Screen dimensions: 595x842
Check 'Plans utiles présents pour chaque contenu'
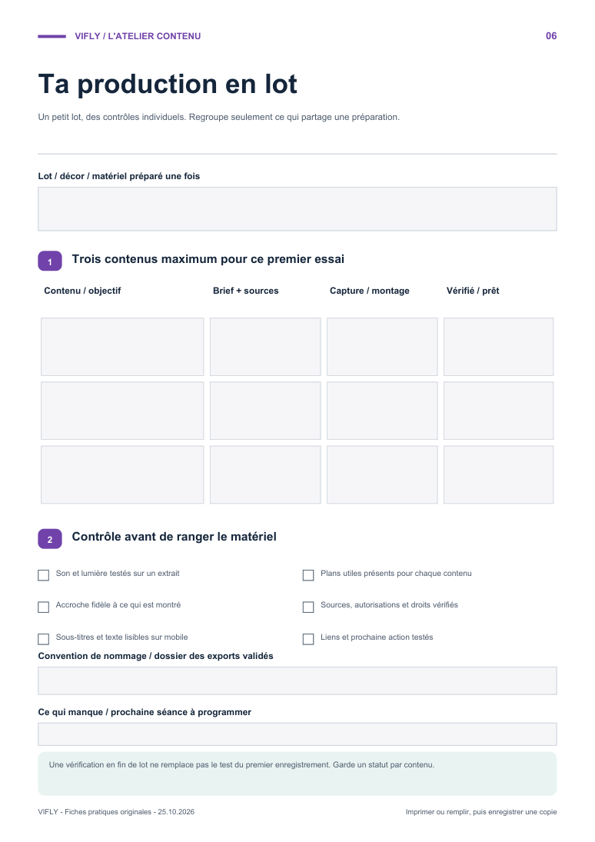(x=308, y=575)
